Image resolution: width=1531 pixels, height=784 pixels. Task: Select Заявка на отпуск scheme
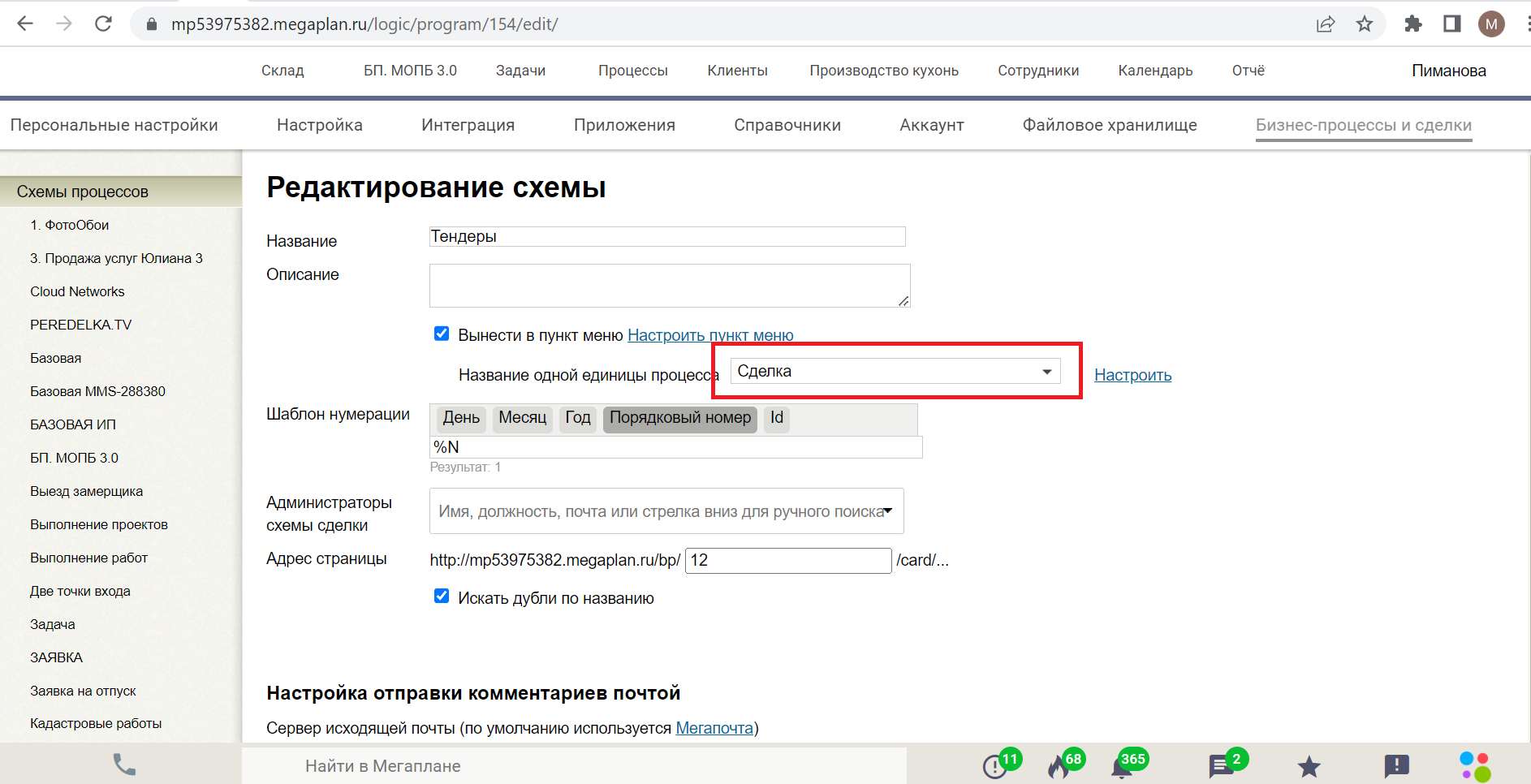coord(83,691)
